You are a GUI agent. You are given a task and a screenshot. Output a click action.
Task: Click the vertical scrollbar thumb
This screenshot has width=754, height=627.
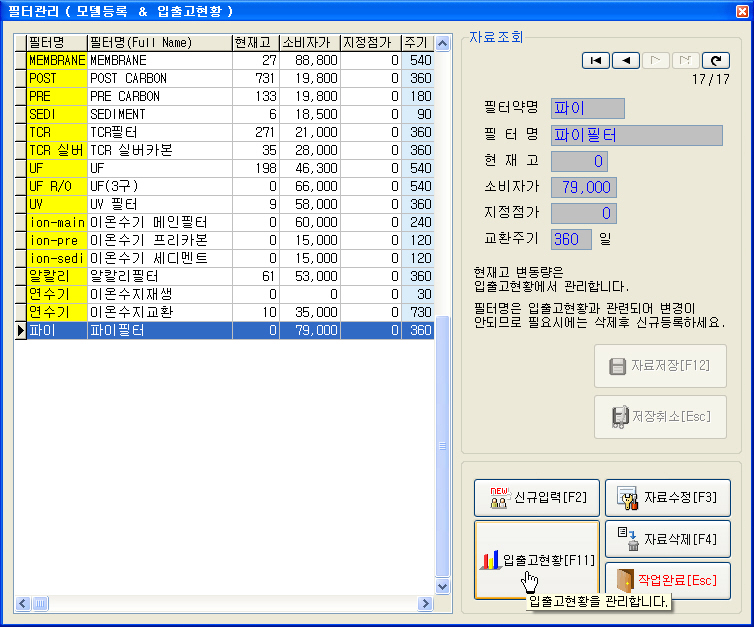coord(442,446)
